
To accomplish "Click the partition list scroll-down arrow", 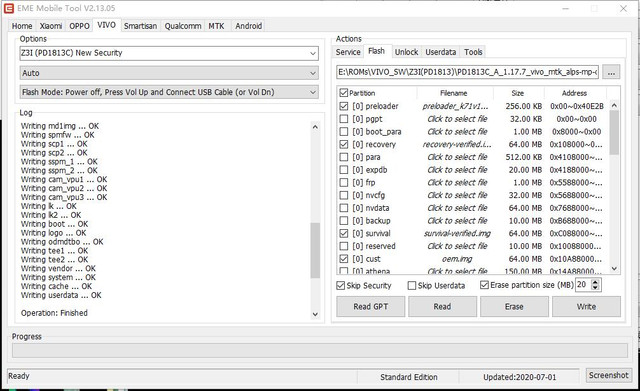I will click(614, 269).
